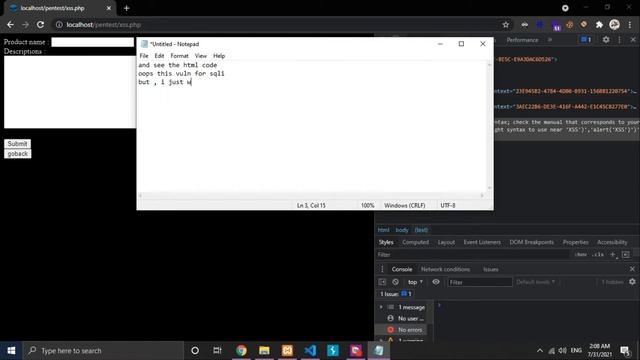The height and width of the screenshot is (360, 640).
Task: Open Visual Studio Code from the taskbar
Action: click(x=310, y=351)
